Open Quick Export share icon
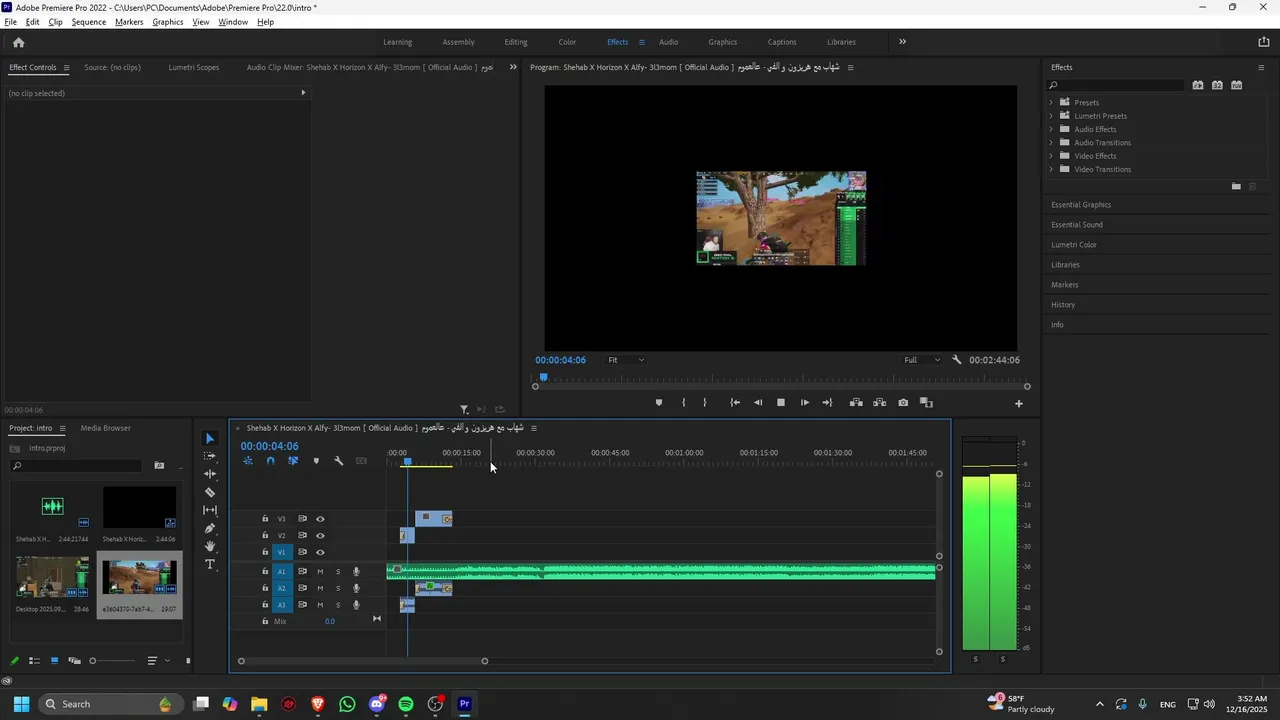The height and width of the screenshot is (720, 1280). [1264, 42]
